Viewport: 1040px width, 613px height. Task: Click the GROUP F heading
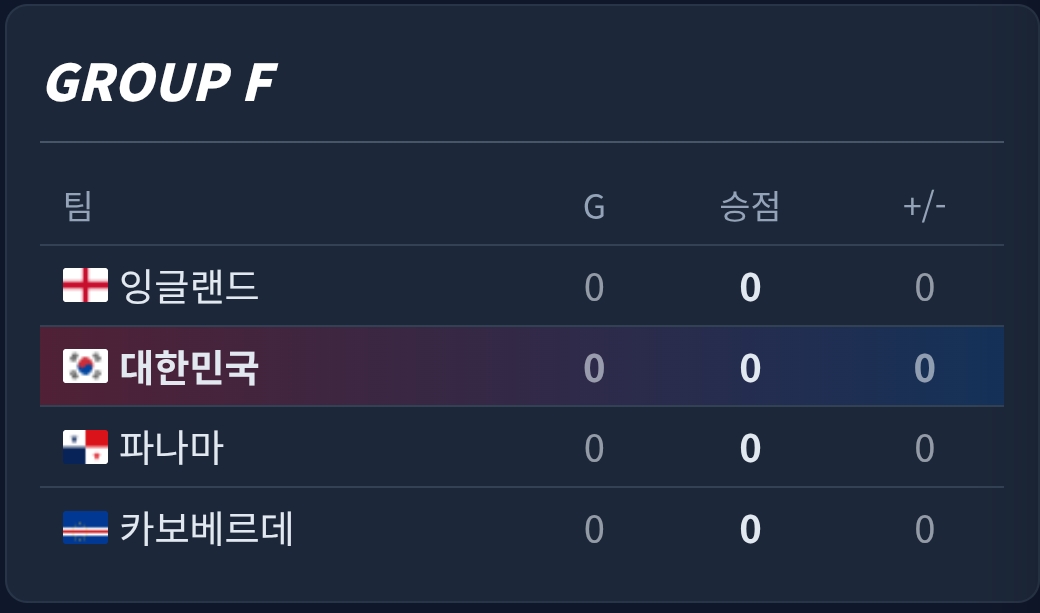(160, 82)
